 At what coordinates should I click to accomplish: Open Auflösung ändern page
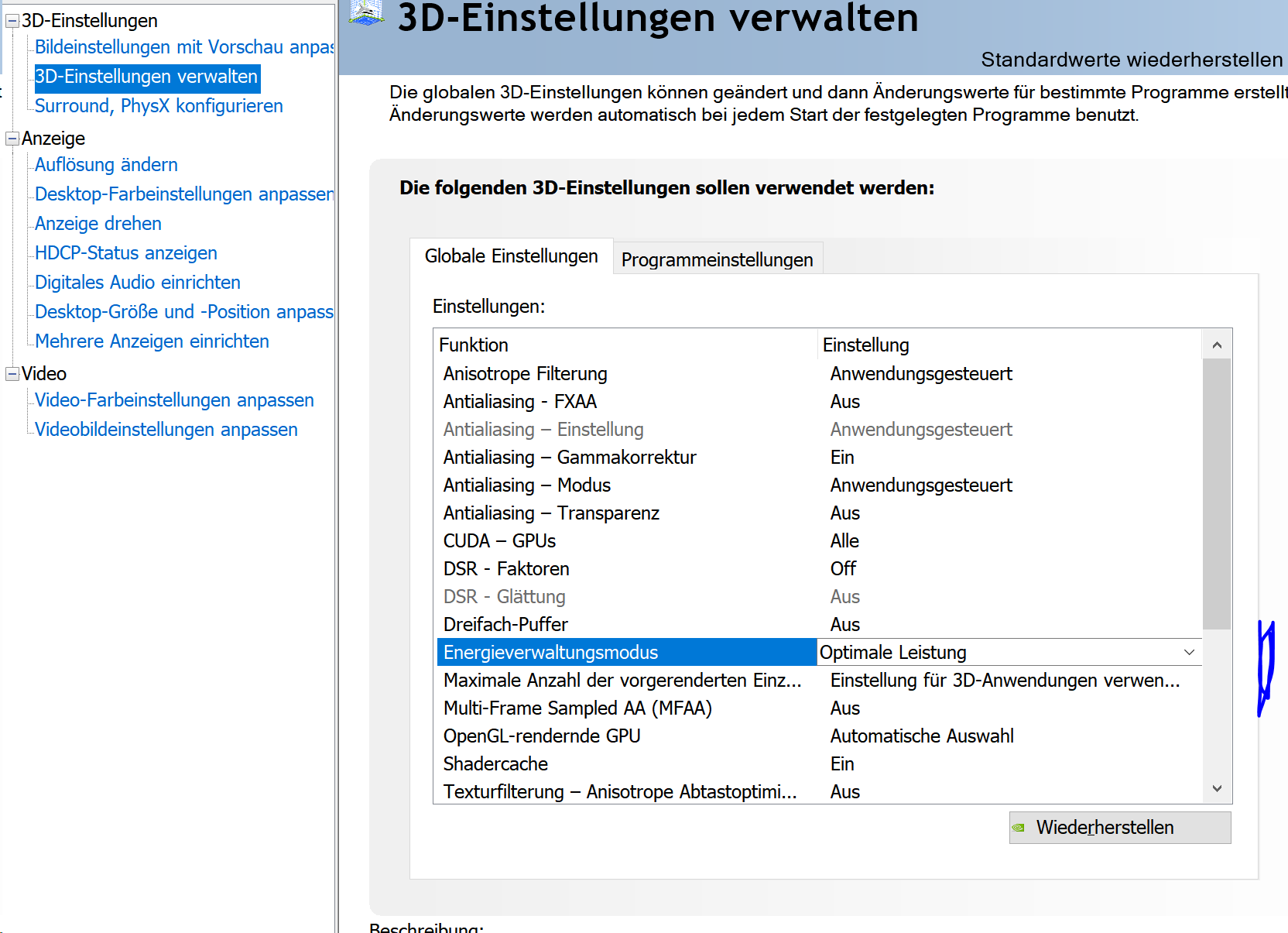tap(106, 165)
